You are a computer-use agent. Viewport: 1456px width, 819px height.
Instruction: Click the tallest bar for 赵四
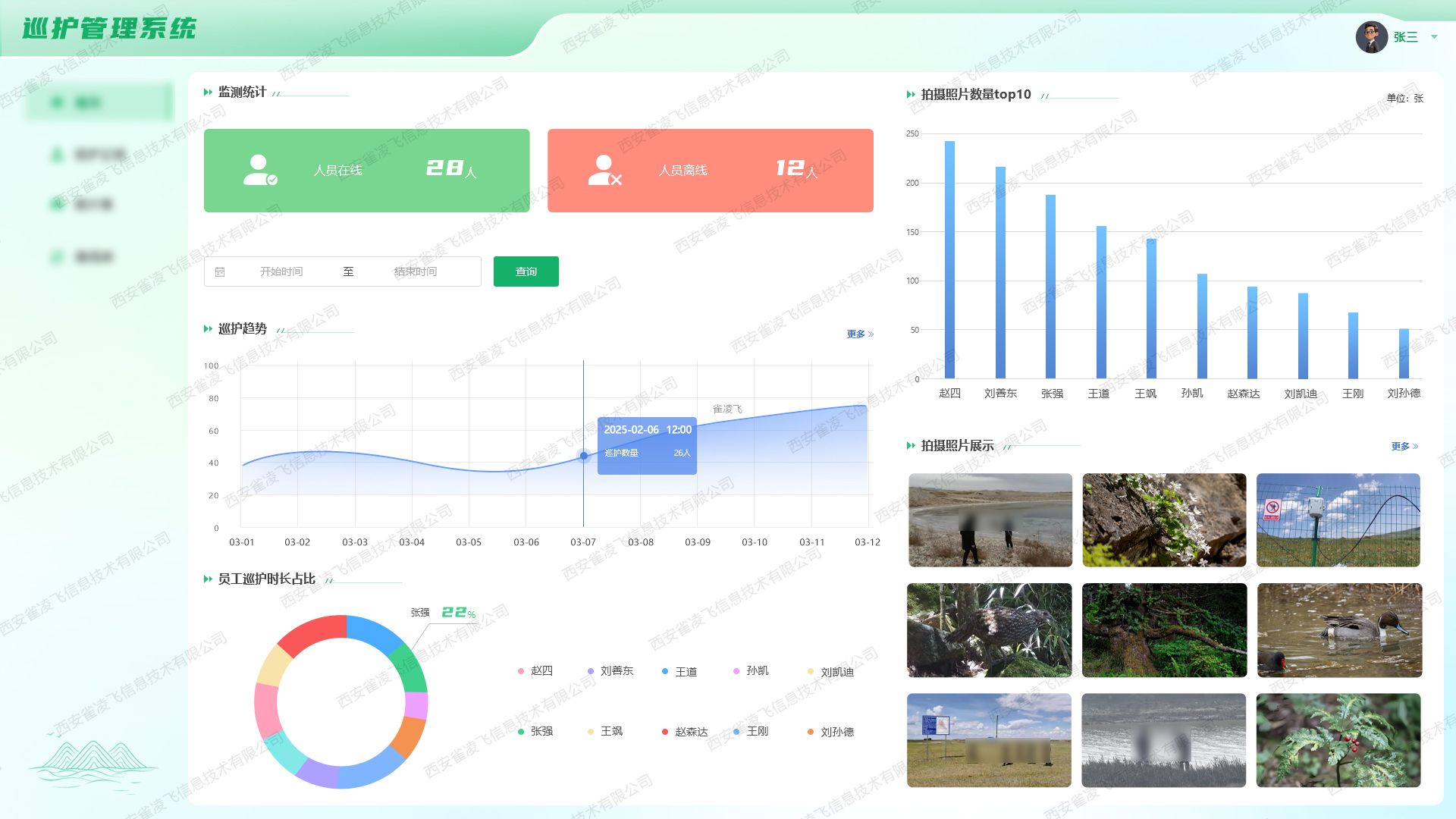click(x=949, y=258)
